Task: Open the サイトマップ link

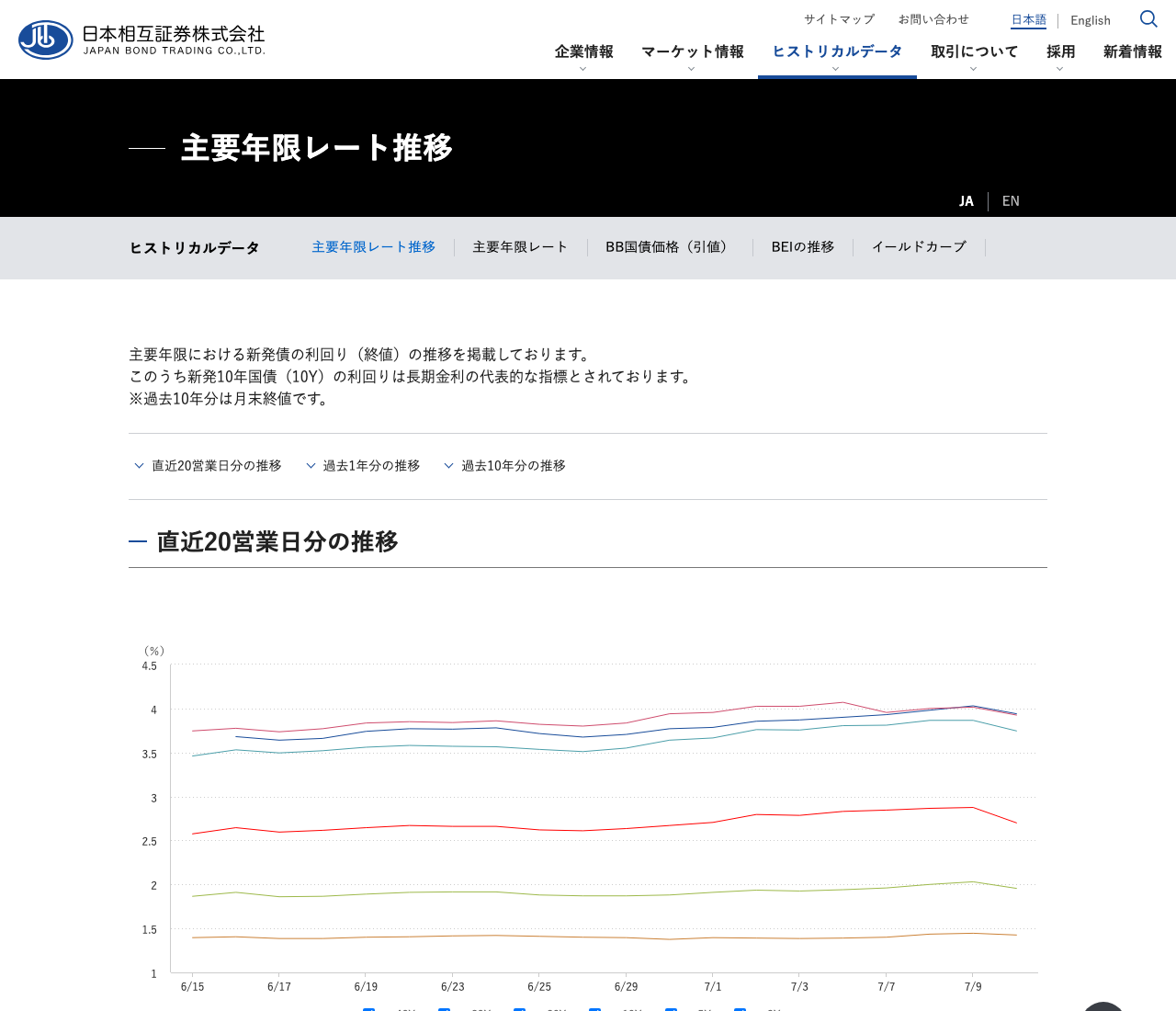Action: click(x=839, y=19)
